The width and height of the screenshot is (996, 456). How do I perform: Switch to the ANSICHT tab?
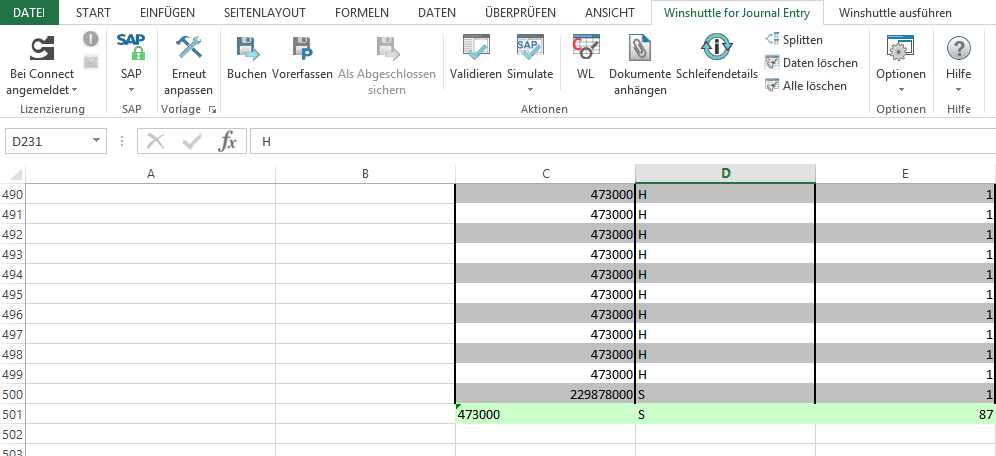click(610, 13)
